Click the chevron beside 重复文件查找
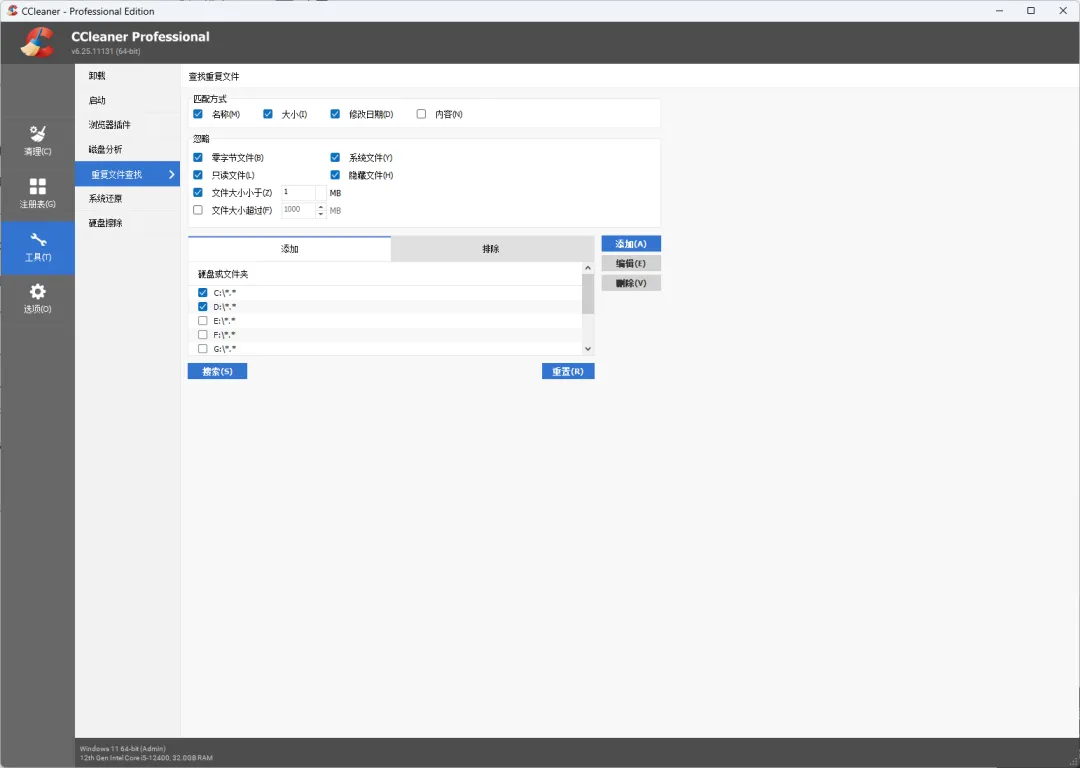This screenshot has width=1080, height=768. point(172,174)
